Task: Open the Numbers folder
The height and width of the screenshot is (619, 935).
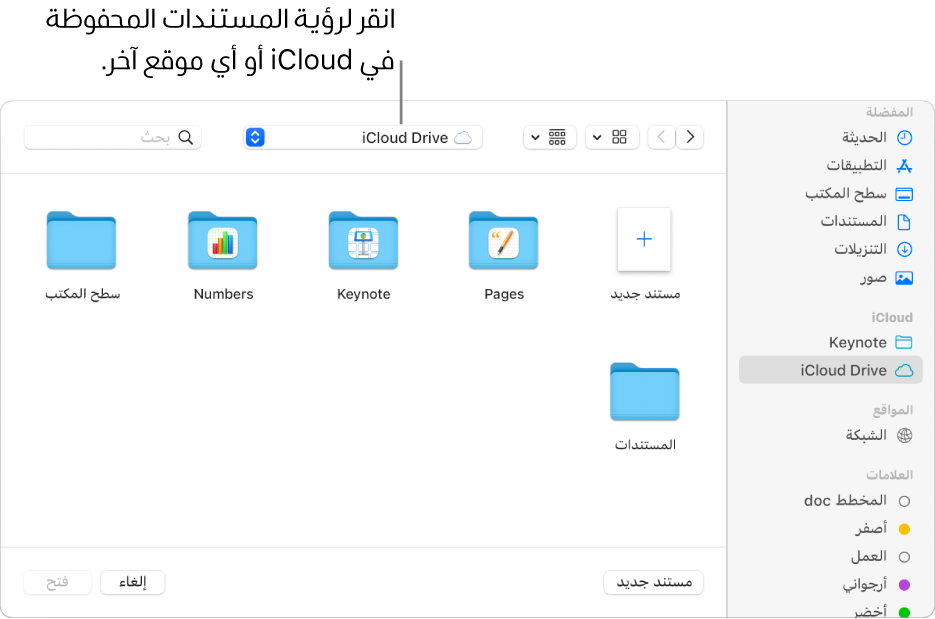Action: point(222,242)
